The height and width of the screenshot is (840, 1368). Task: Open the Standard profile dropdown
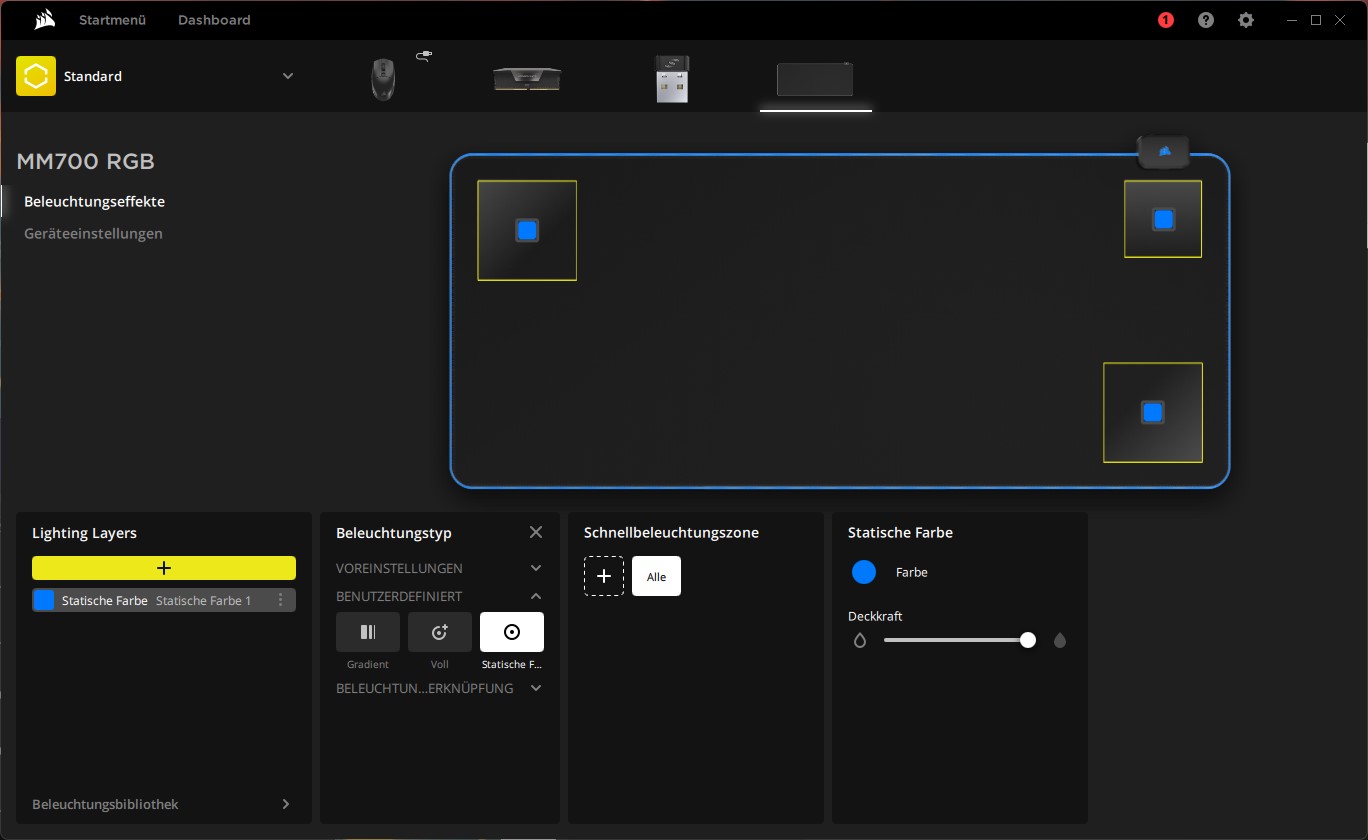pos(288,76)
